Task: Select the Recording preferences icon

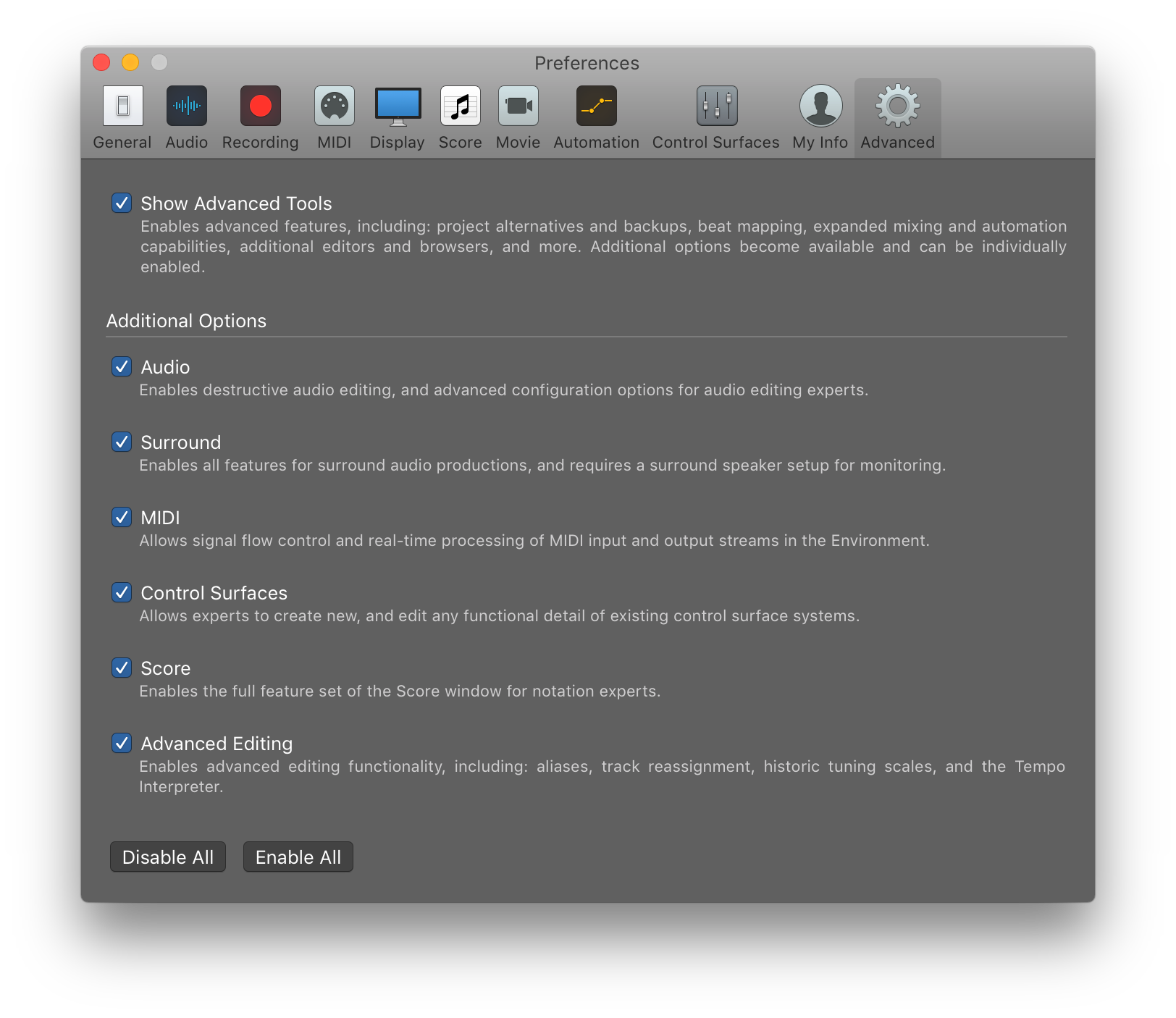Action: [x=261, y=106]
